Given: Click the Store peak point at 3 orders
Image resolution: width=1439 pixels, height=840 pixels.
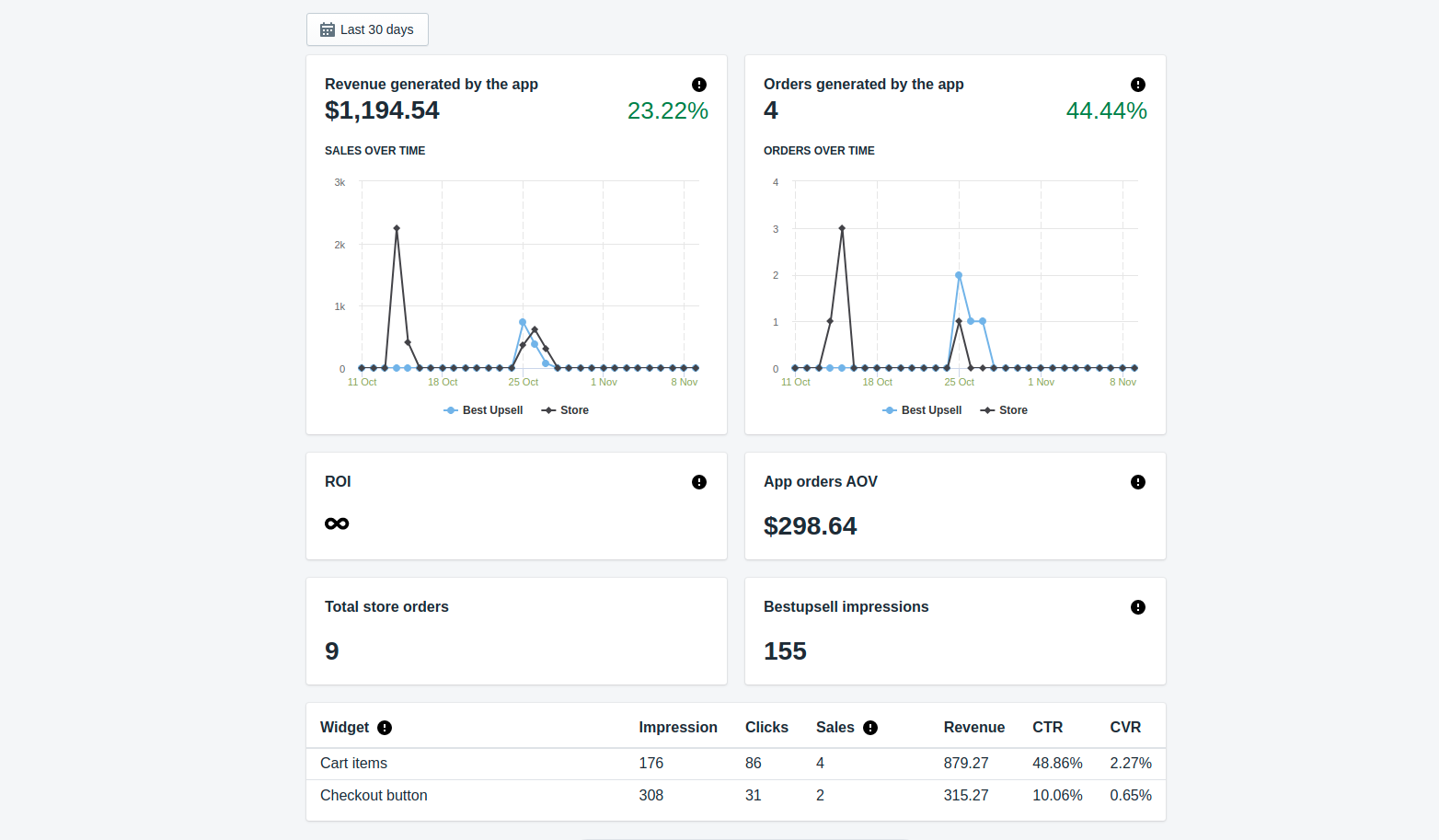Looking at the screenshot, I should point(842,228).
